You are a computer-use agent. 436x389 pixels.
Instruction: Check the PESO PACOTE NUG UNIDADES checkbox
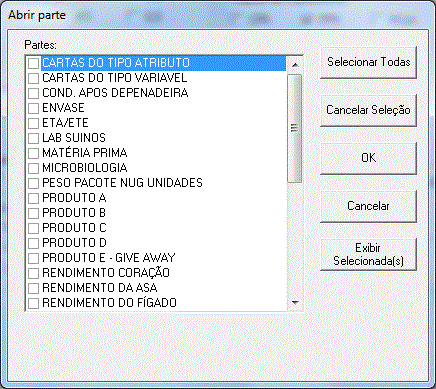[33, 183]
